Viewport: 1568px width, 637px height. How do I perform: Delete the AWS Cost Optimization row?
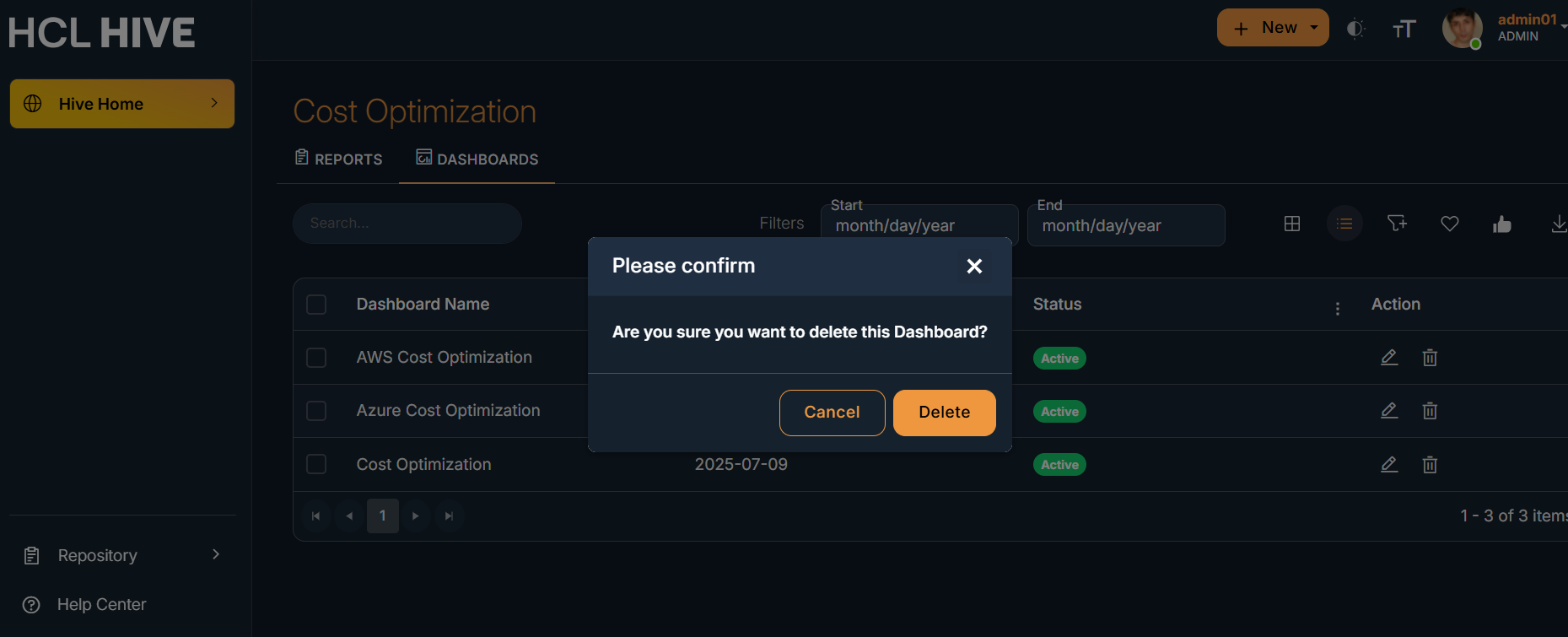click(1430, 358)
